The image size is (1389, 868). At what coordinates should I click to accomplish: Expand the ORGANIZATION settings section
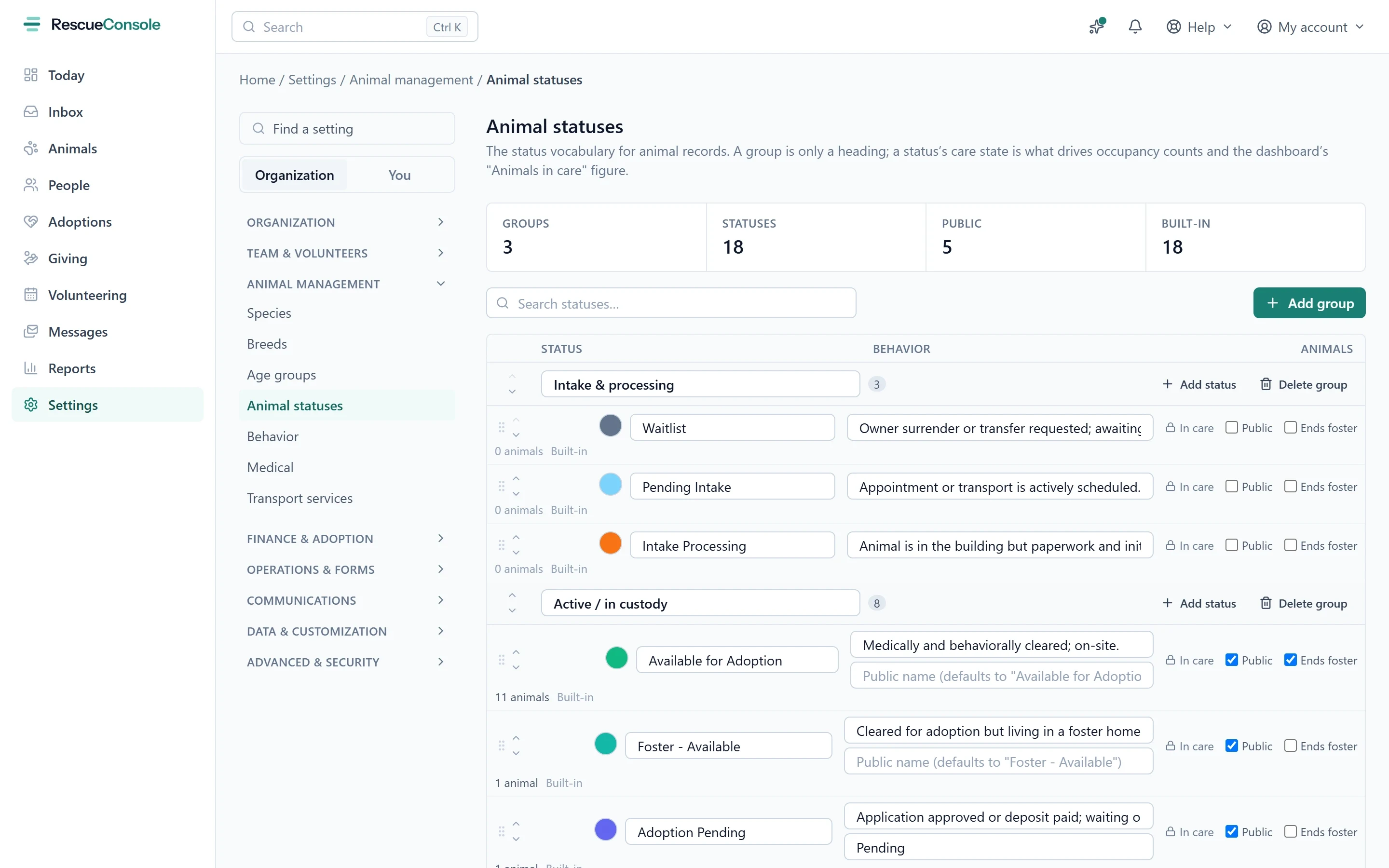click(346, 222)
